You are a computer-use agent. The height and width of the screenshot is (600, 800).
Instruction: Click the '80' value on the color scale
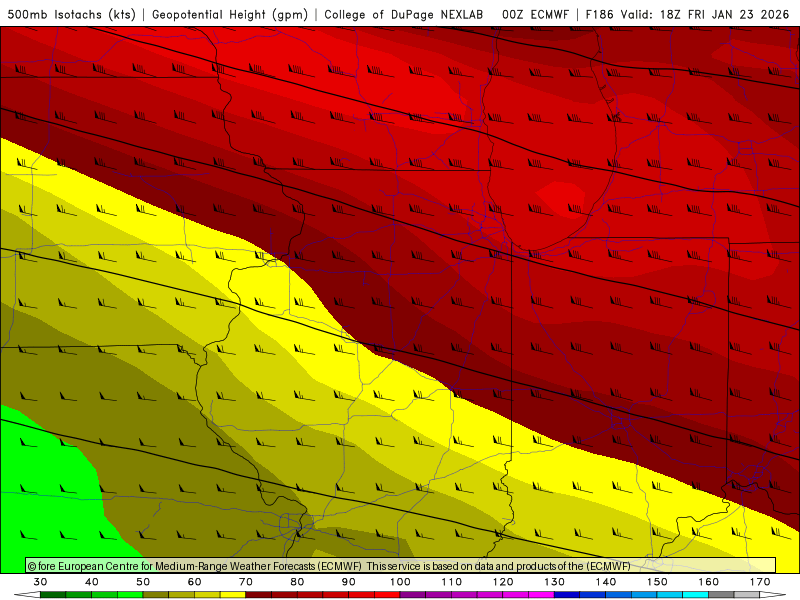point(297,582)
